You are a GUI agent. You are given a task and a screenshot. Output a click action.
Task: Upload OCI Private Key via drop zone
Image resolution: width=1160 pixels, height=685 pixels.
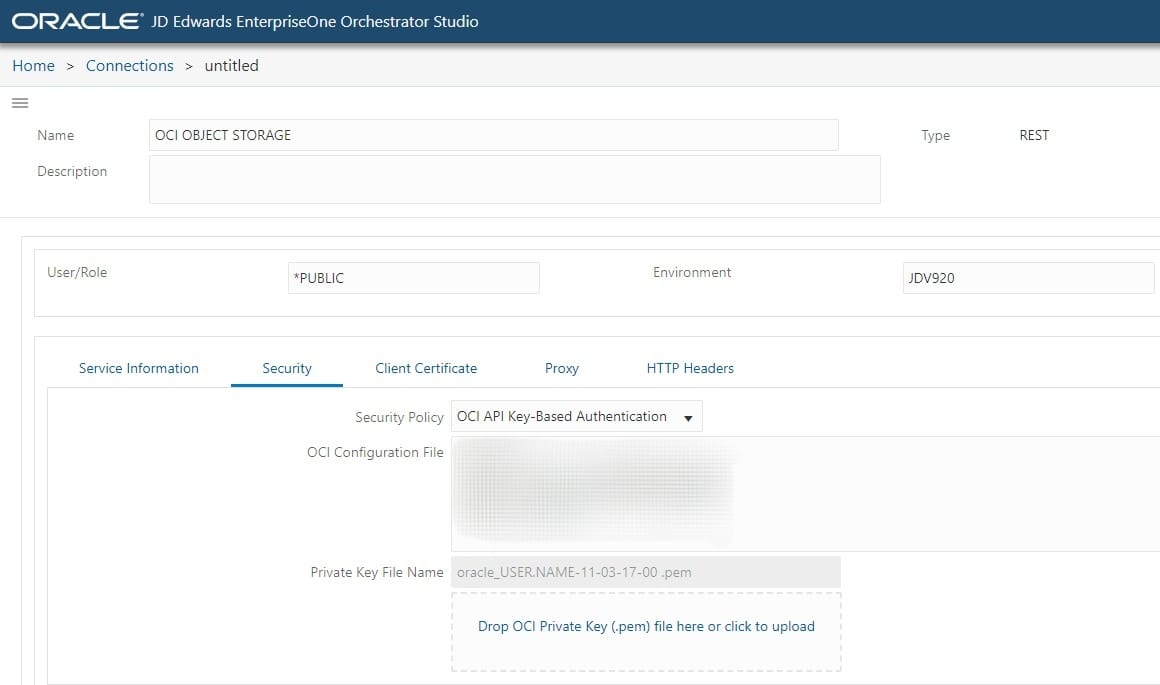(x=646, y=631)
